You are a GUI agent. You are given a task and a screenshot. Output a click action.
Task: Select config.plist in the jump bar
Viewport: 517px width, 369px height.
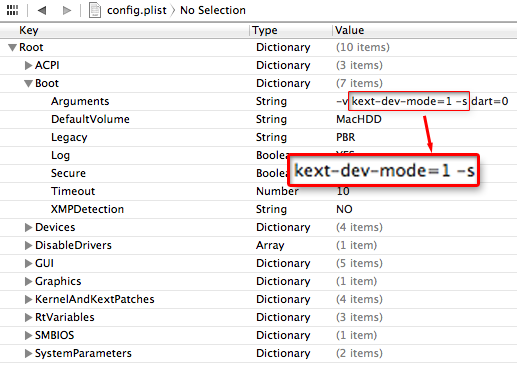136,10
